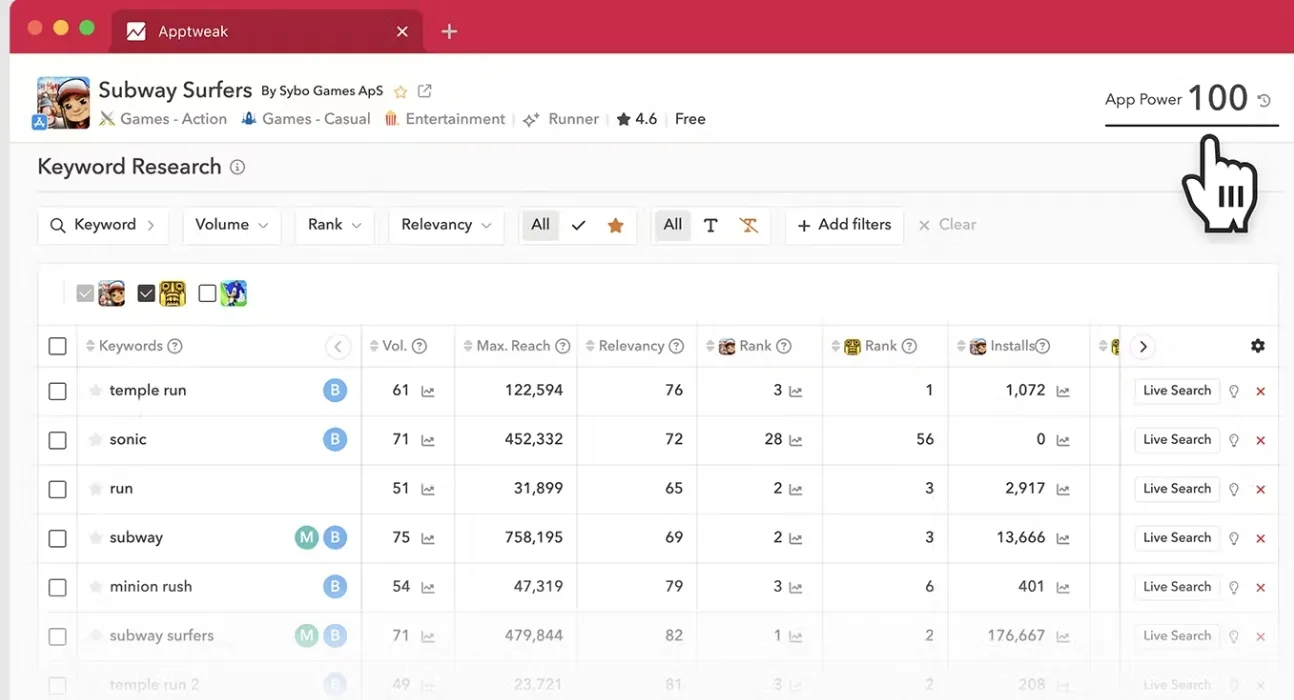
Task: Open the volume trend chart for temple run
Action: tap(428, 391)
